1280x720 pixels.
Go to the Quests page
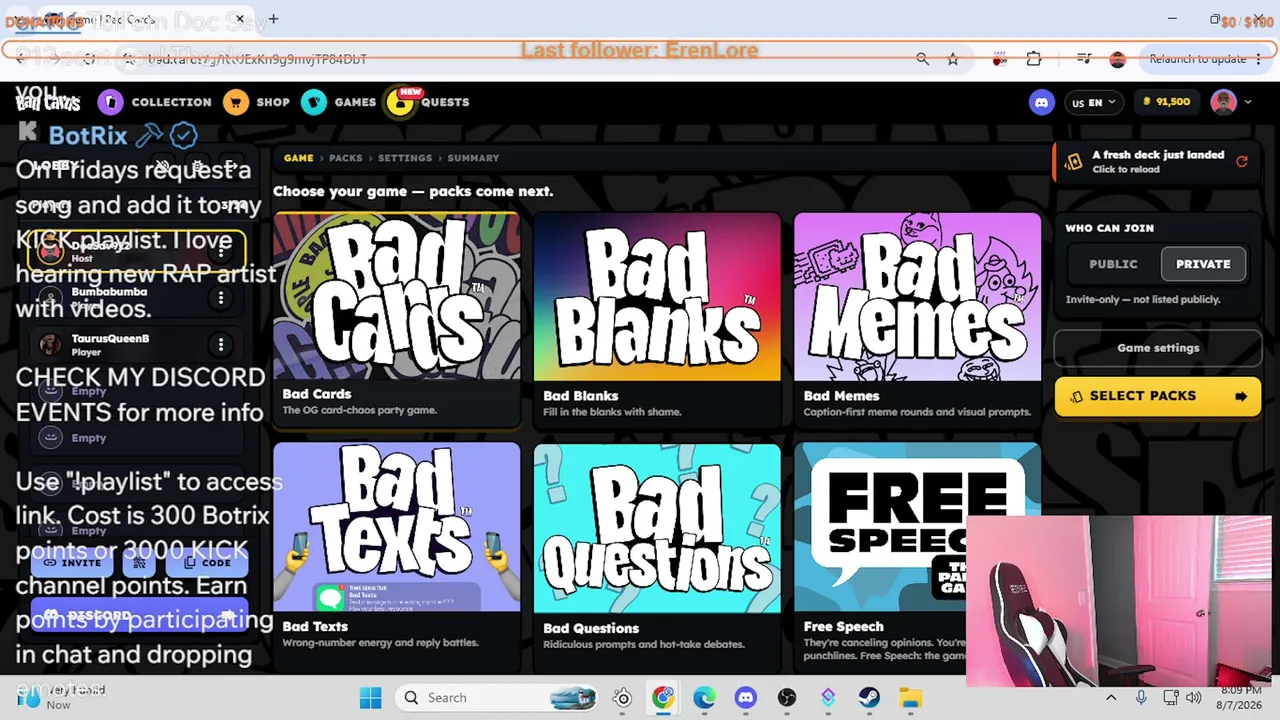point(445,102)
